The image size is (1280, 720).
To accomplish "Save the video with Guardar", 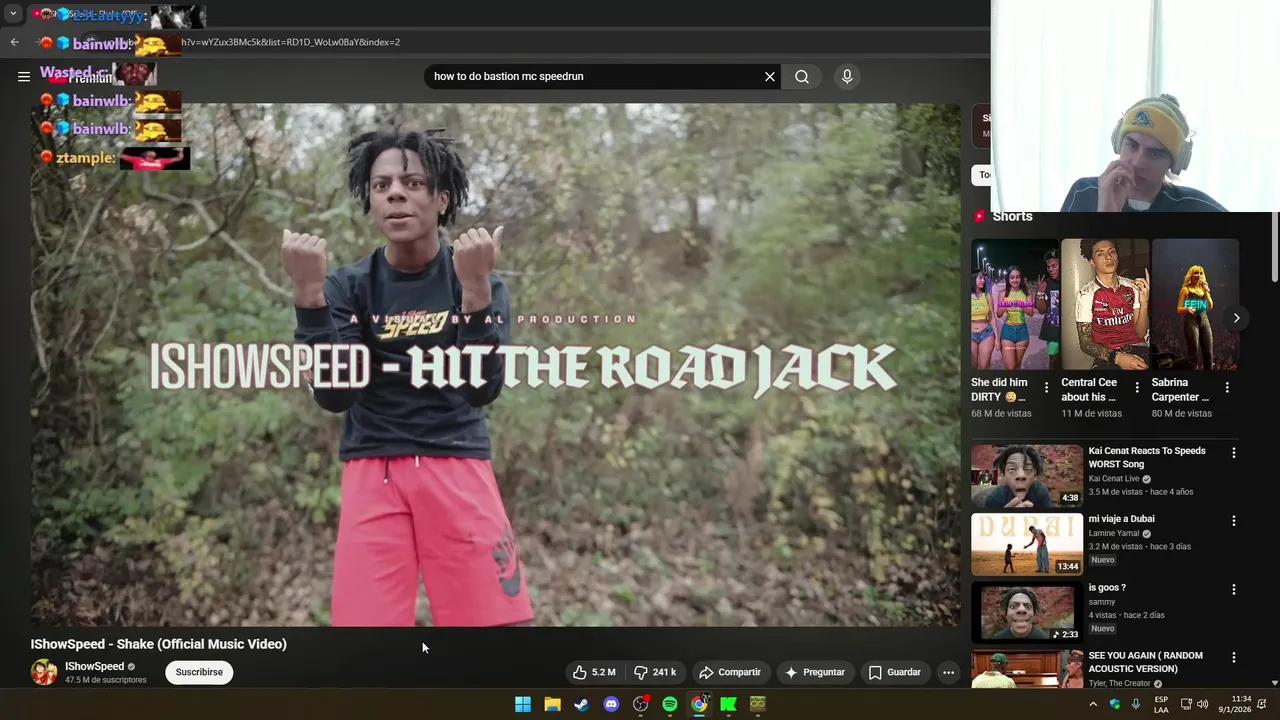I will pyautogui.click(x=895, y=672).
